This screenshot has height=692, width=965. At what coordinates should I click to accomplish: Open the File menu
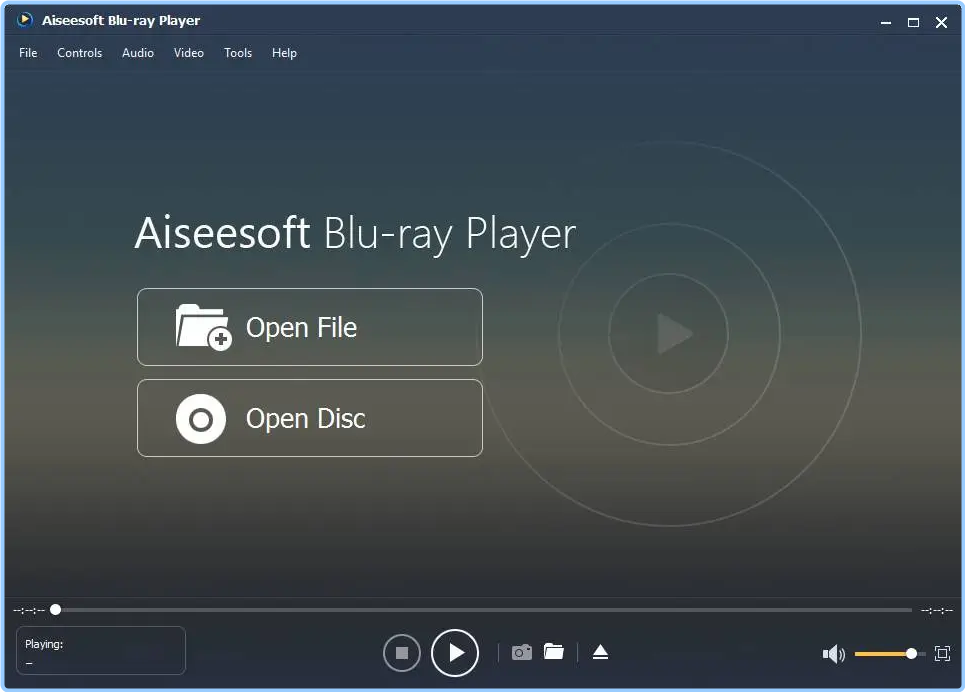tap(28, 53)
